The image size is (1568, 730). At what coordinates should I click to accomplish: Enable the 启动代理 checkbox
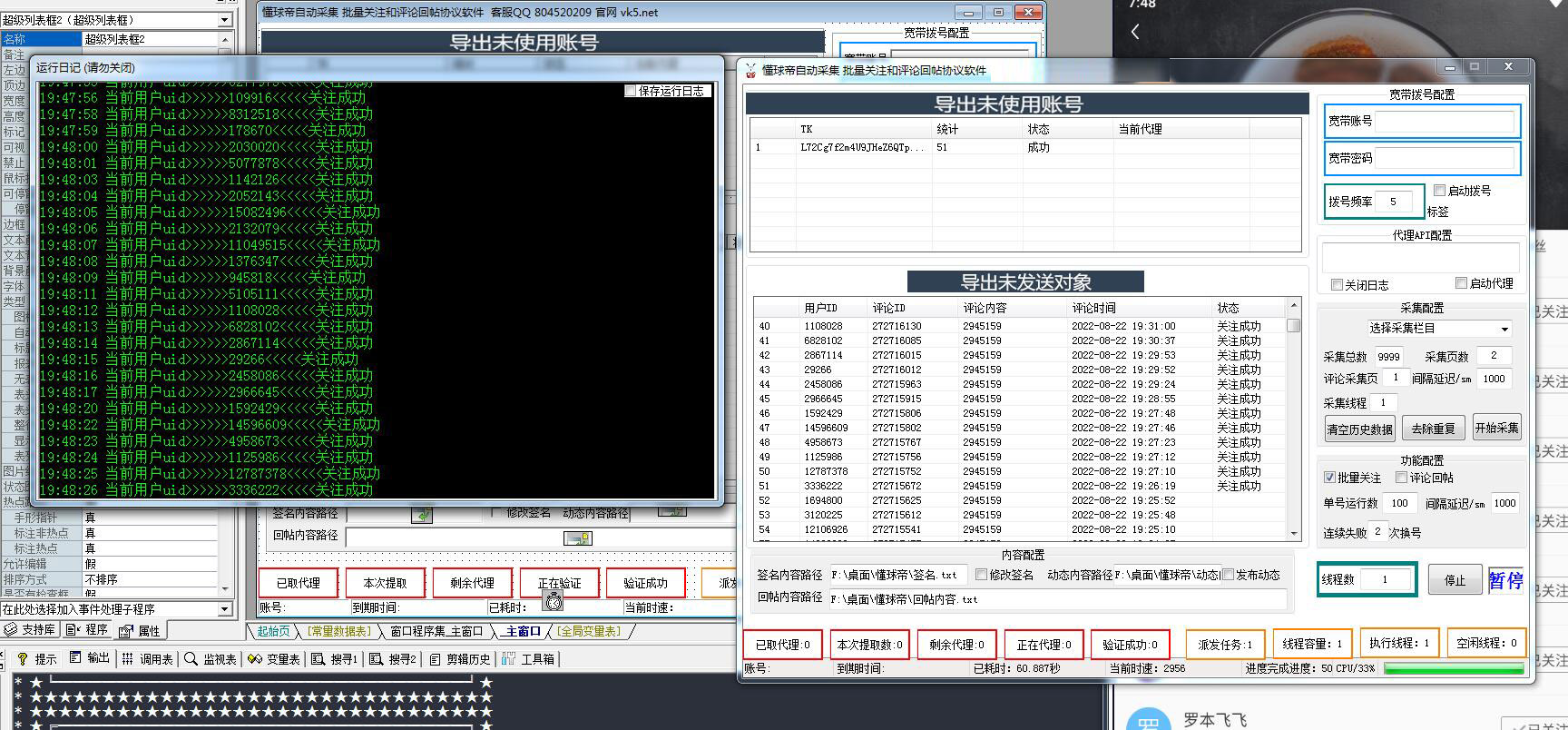click(1461, 283)
